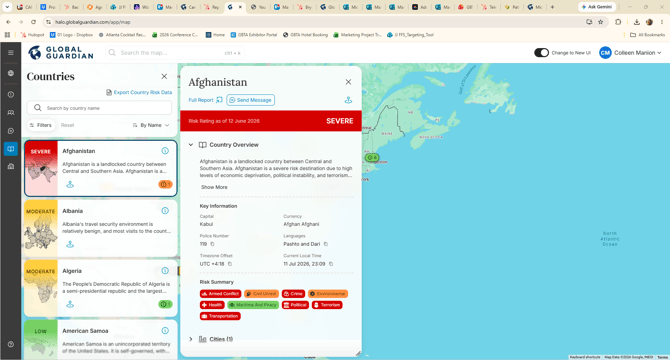The image size is (670, 360).
Task: Open the Filters button
Action: pyautogui.click(x=41, y=125)
